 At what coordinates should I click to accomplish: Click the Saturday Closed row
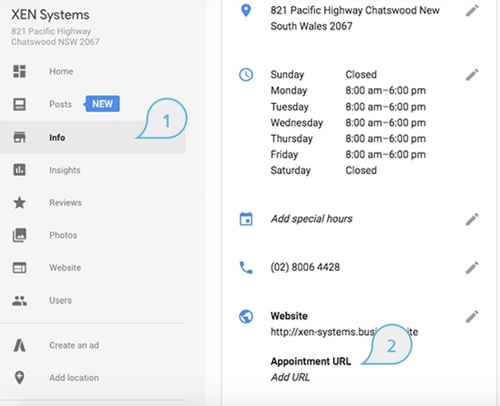(324, 170)
